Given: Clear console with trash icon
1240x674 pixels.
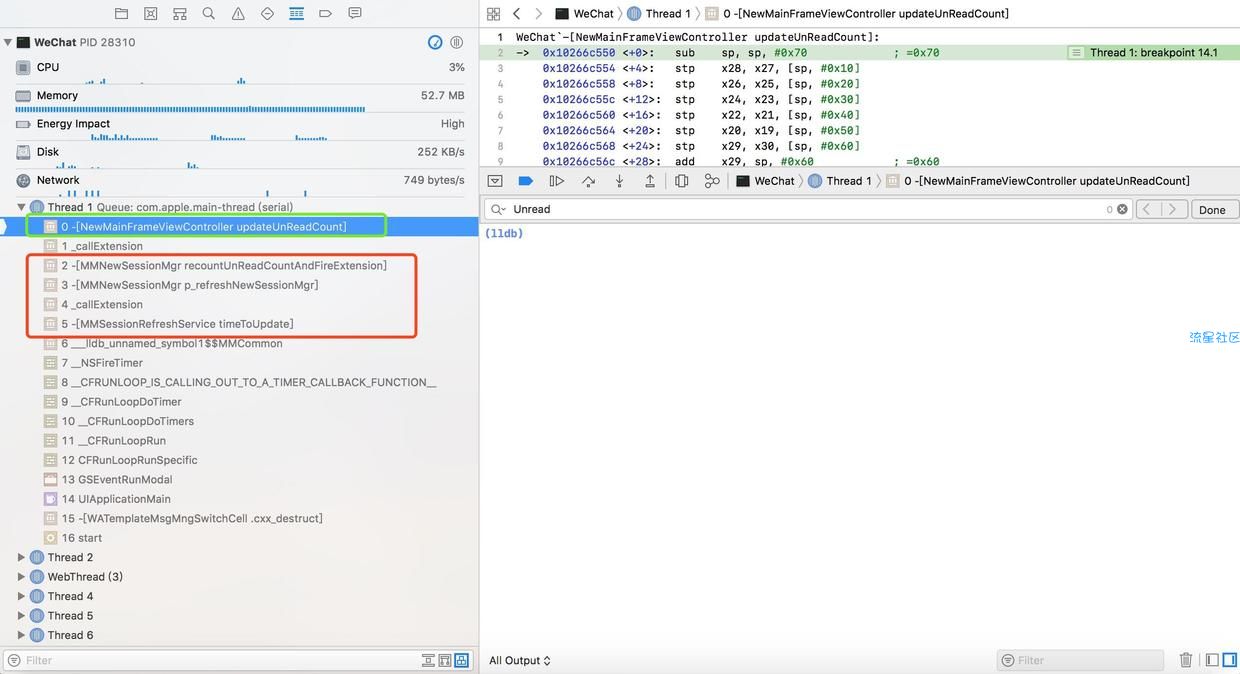Looking at the screenshot, I should tap(1186, 660).
